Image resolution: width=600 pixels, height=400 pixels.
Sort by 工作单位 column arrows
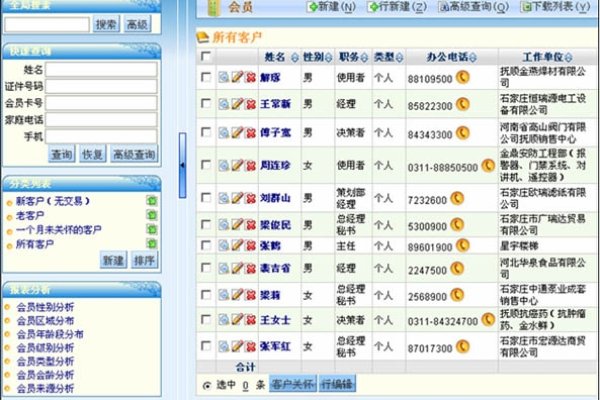click(x=569, y=57)
